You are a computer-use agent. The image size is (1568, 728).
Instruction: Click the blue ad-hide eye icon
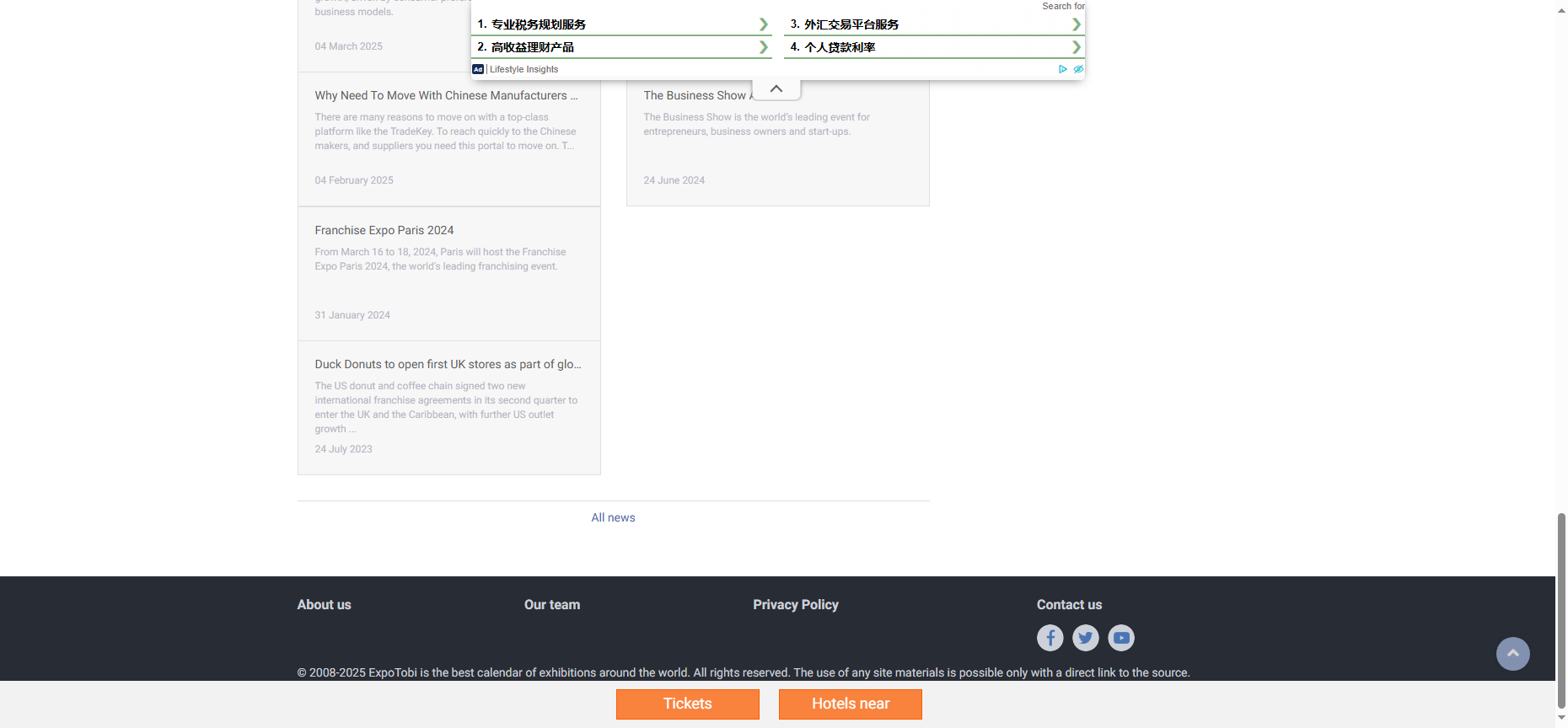(x=1077, y=69)
